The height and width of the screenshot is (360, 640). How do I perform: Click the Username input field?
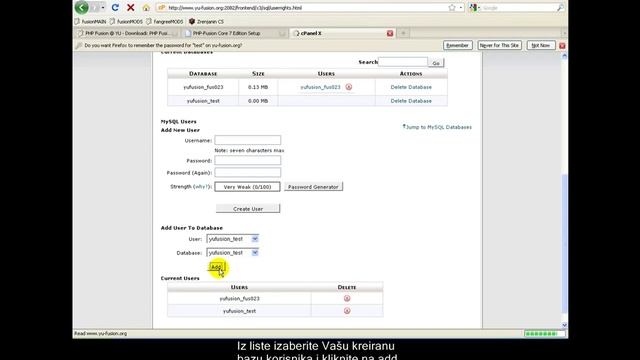[x=248, y=140]
